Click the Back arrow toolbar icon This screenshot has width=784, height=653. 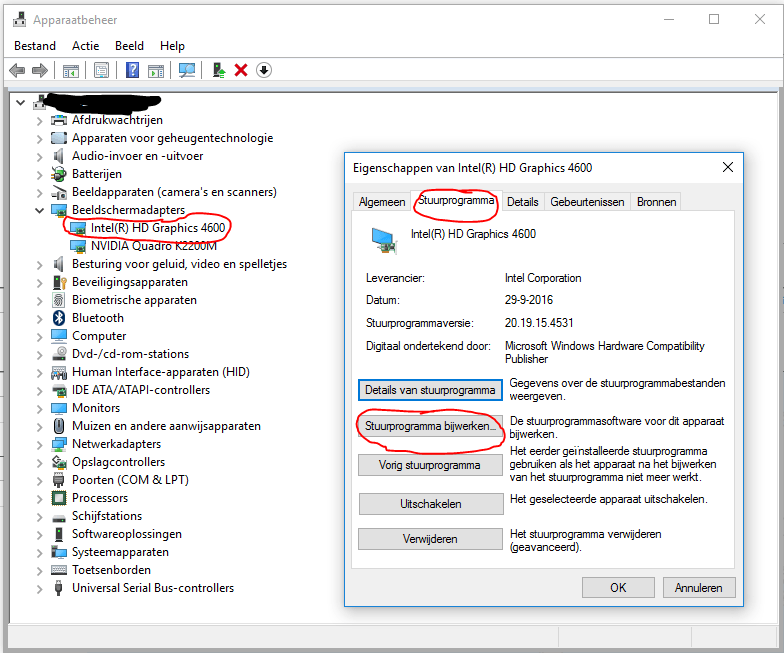coord(17,70)
